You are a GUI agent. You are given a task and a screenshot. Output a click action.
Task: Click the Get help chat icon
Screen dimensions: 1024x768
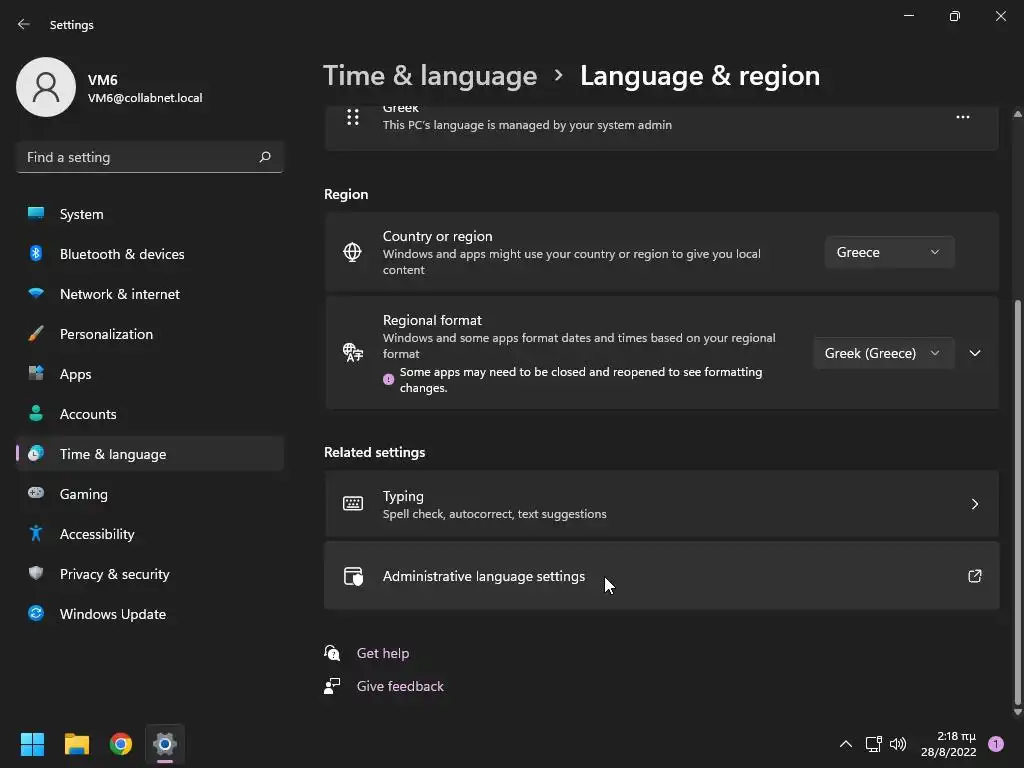click(x=332, y=652)
